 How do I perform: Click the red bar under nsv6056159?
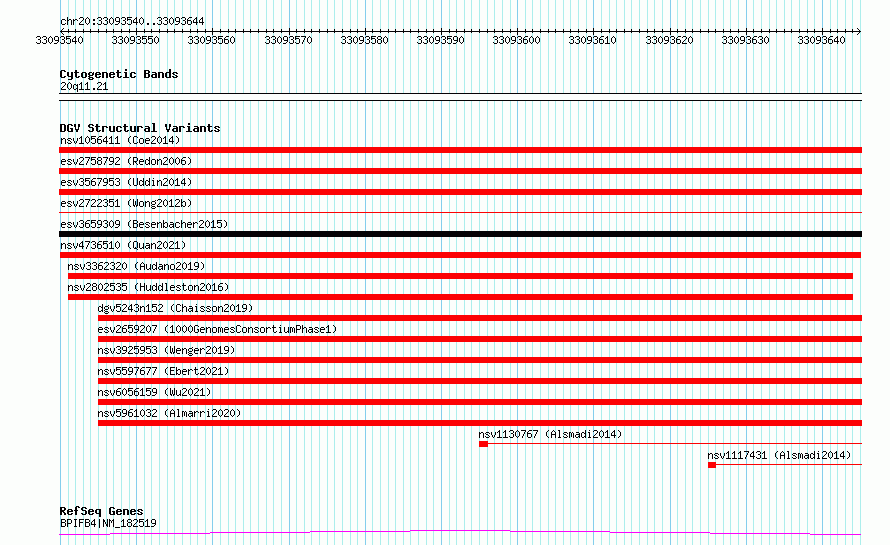coord(480,402)
